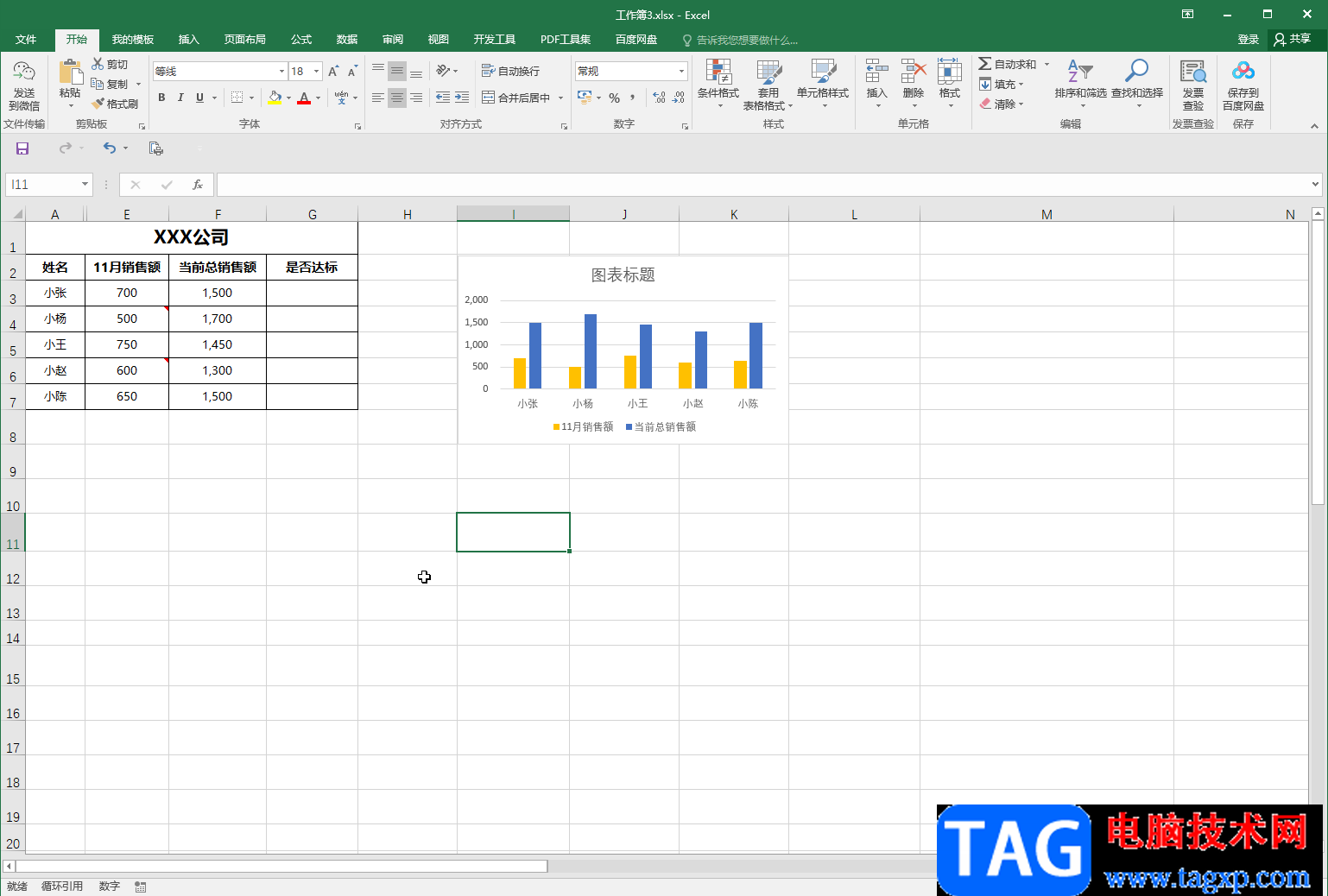Open the Name Box dropdown arrow
This screenshot has height=896, width=1328.
85,185
